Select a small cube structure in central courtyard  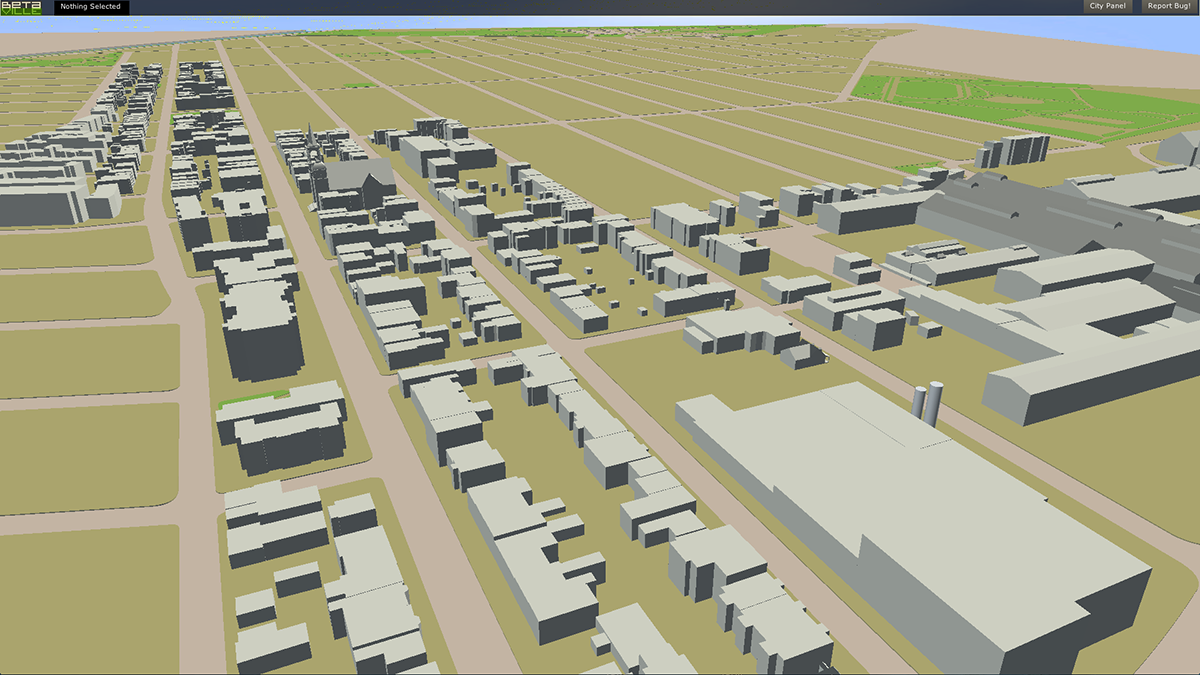610,289
